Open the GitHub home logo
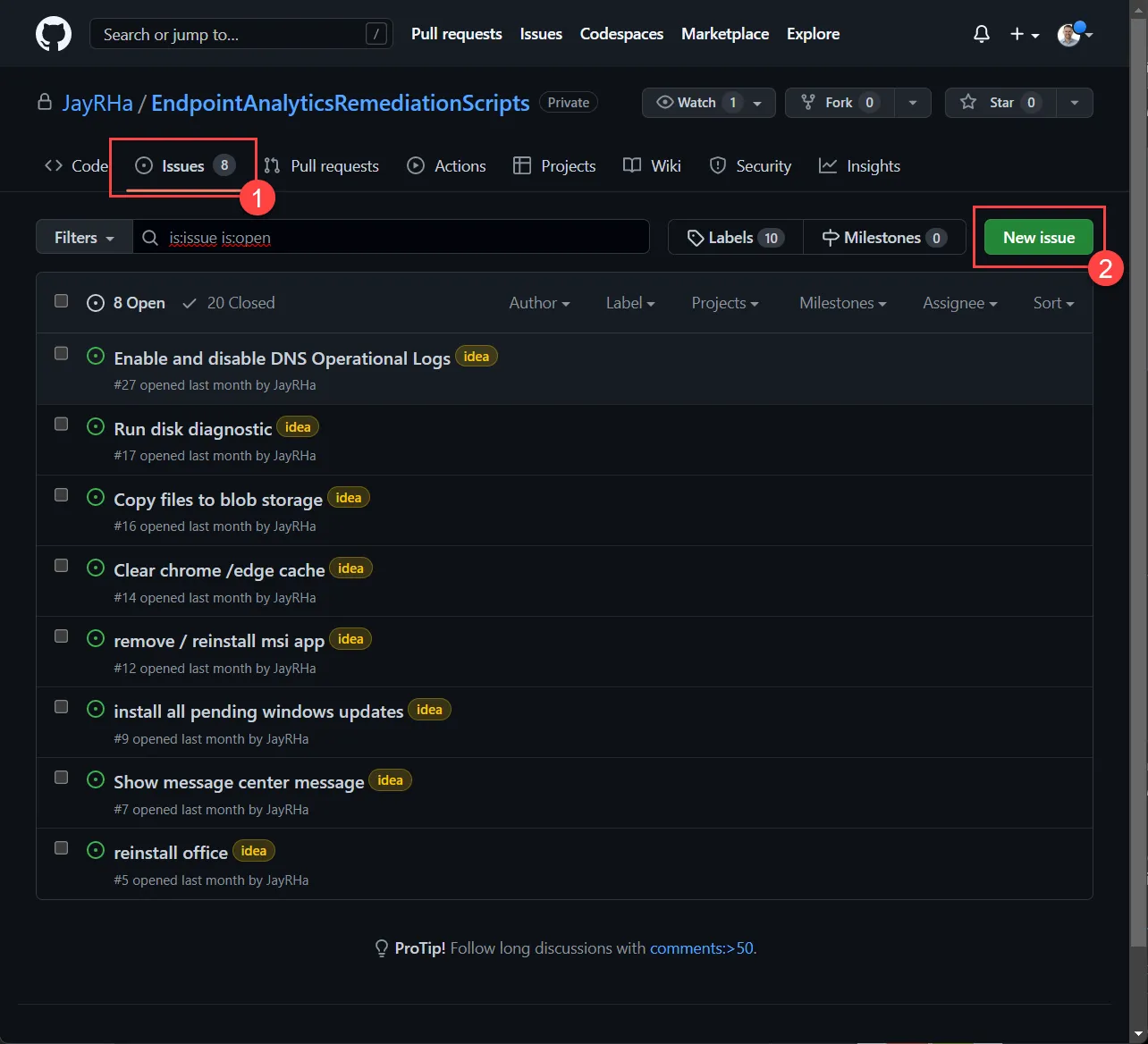The width and height of the screenshot is (1148, 1044). coord(54,34)
